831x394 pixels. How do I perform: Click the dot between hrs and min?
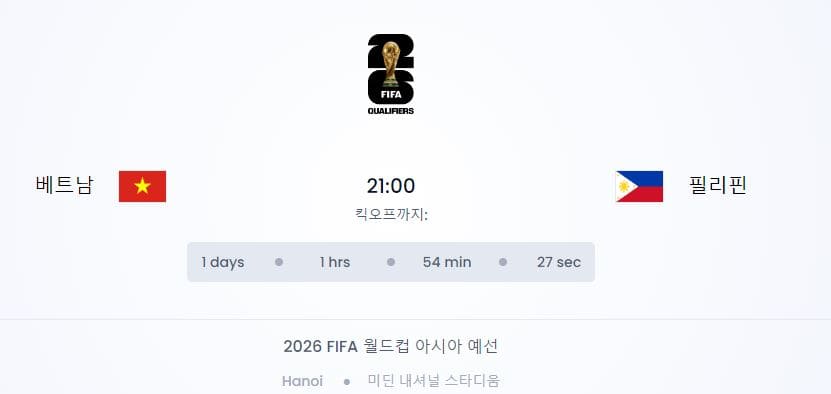391,262
